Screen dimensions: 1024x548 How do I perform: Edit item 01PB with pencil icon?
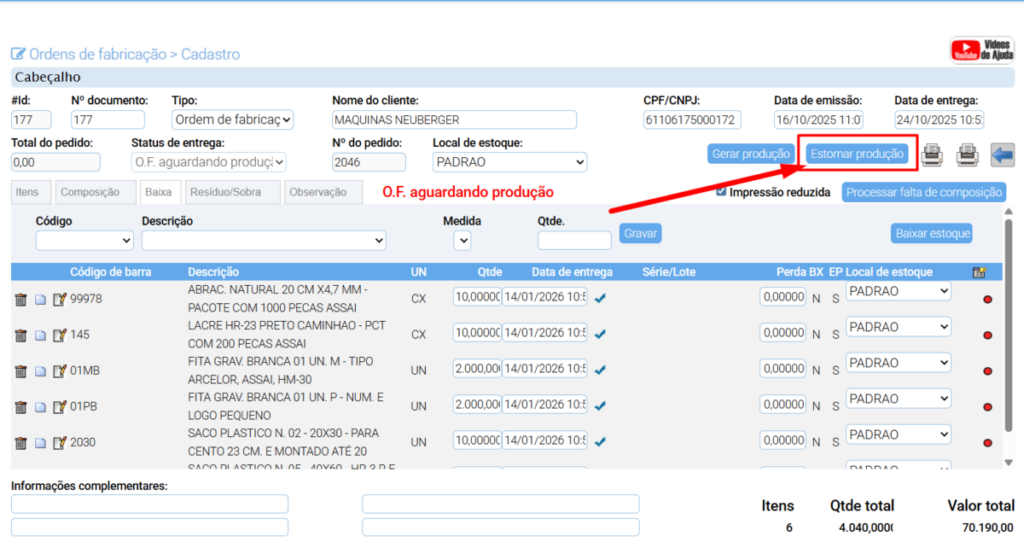click(x=59, y=407)
